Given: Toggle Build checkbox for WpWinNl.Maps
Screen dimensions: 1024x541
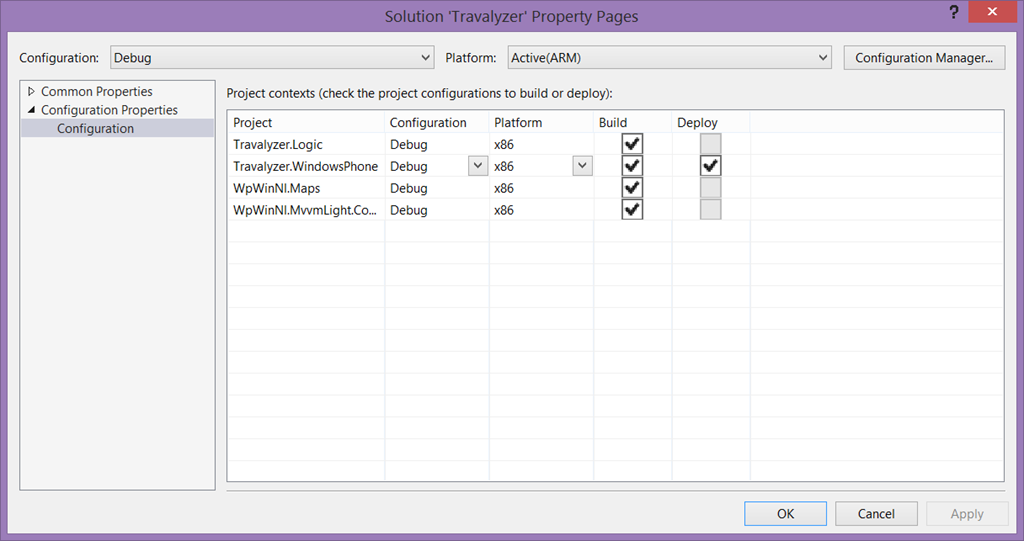Looking at the screenshot, I should [x=632, y=188].
